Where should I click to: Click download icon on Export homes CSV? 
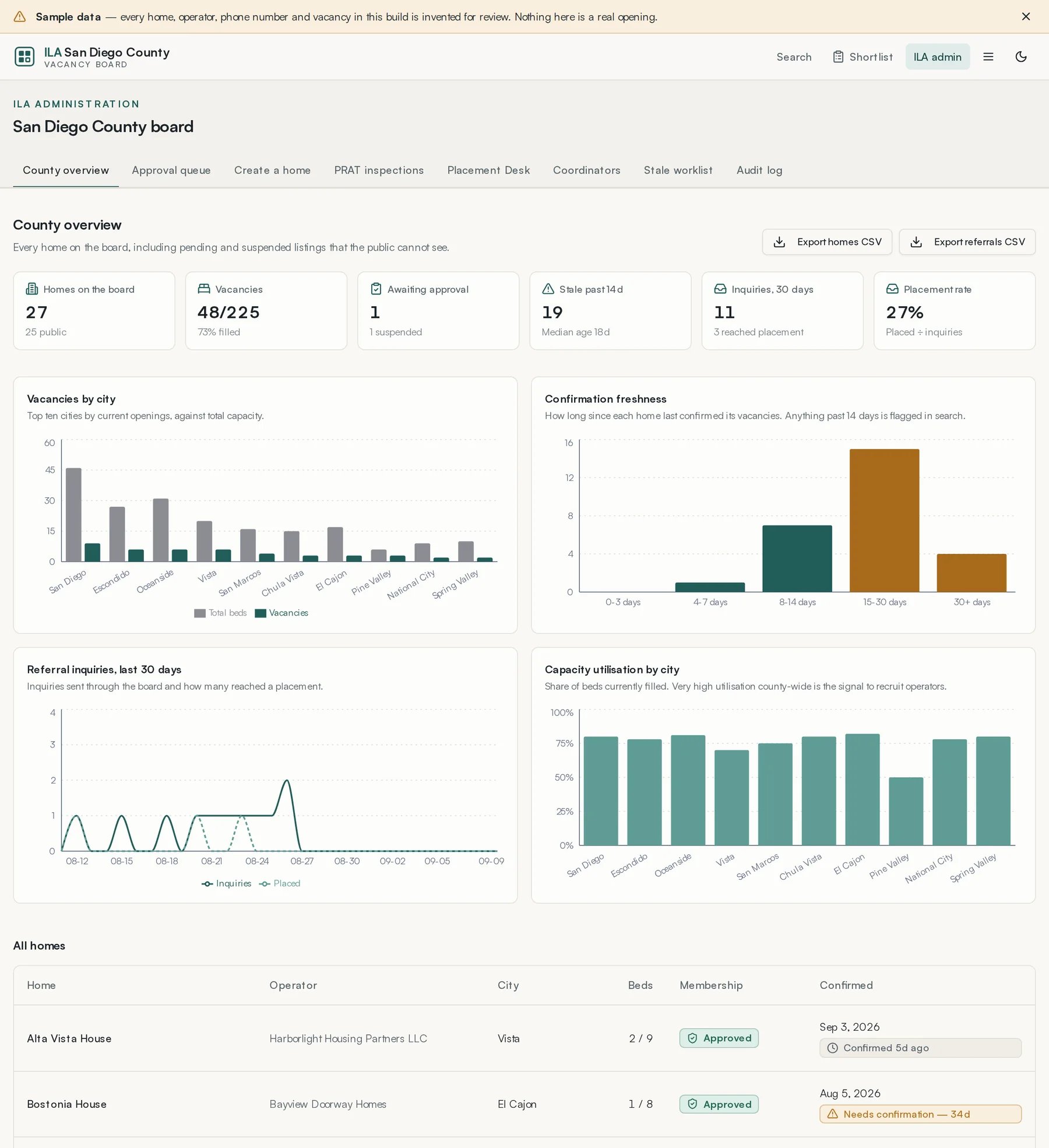(x=779, y=242)
